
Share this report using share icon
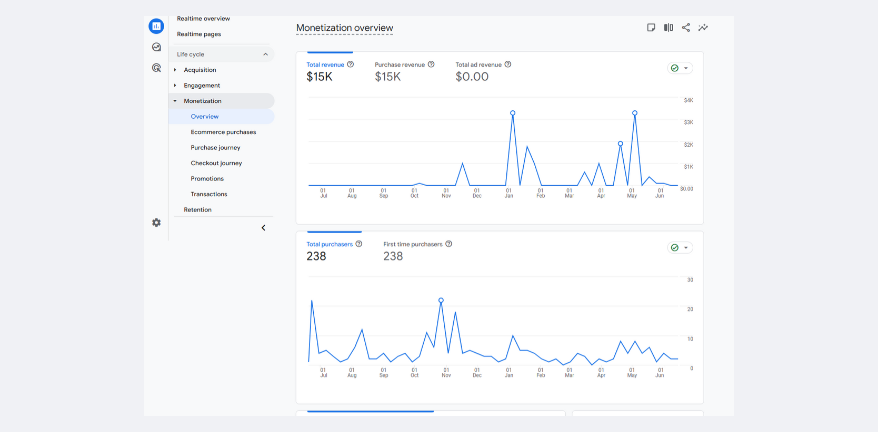(x=686, y=27)
